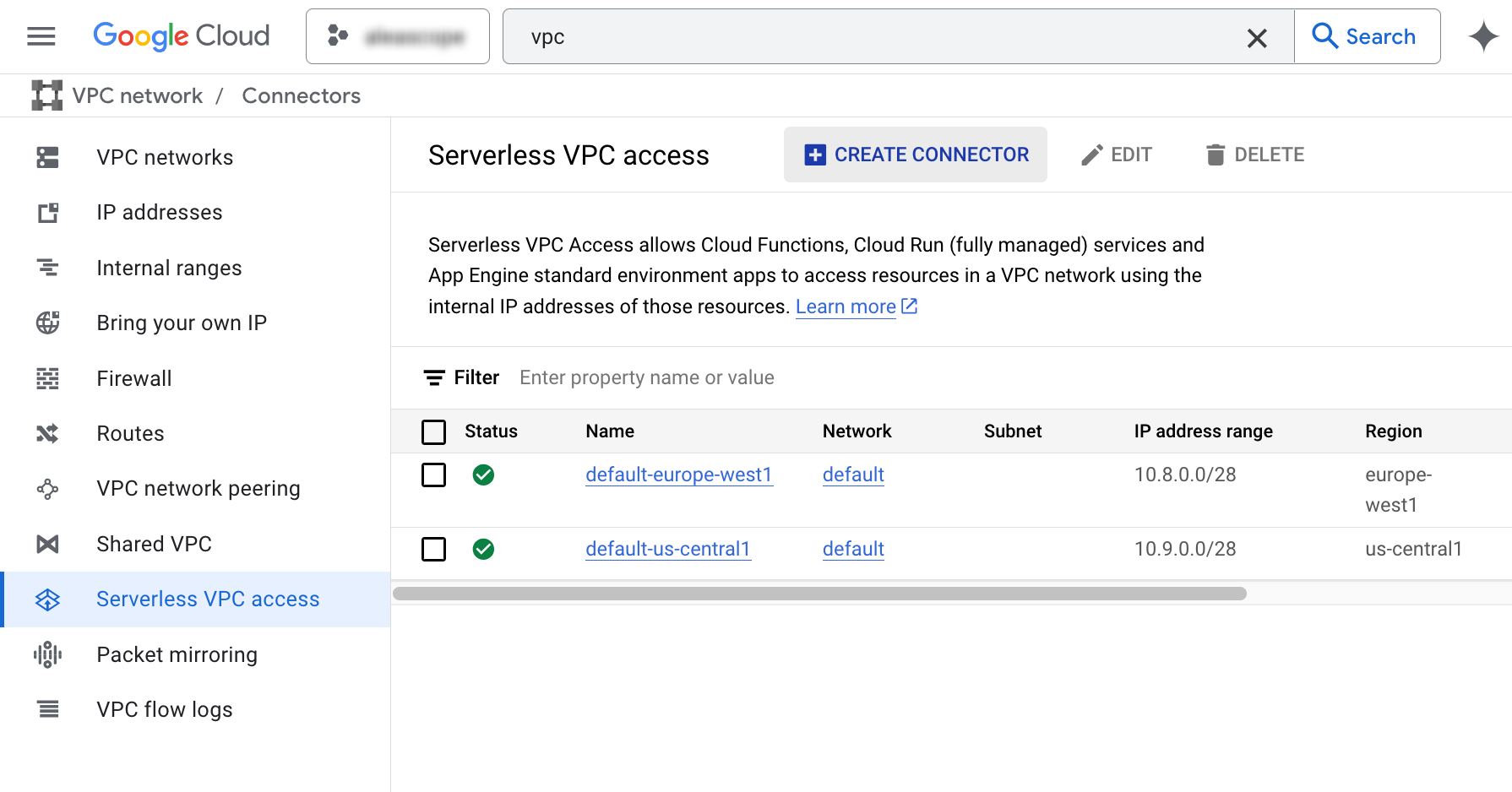Go to VPC networks page

pyautogui.click(x=165, y=157)
